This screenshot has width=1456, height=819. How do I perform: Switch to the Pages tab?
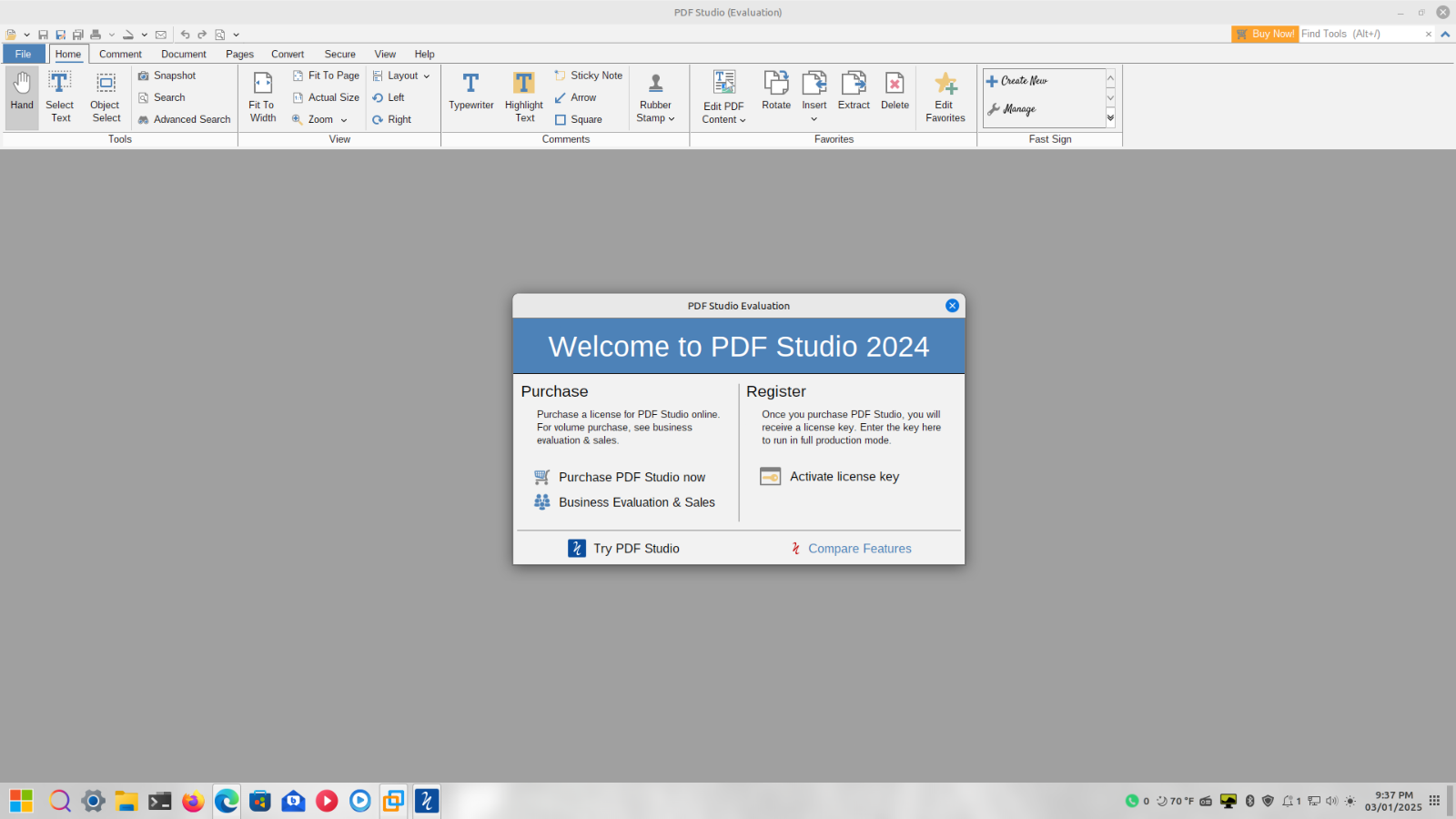click(239, 54)
